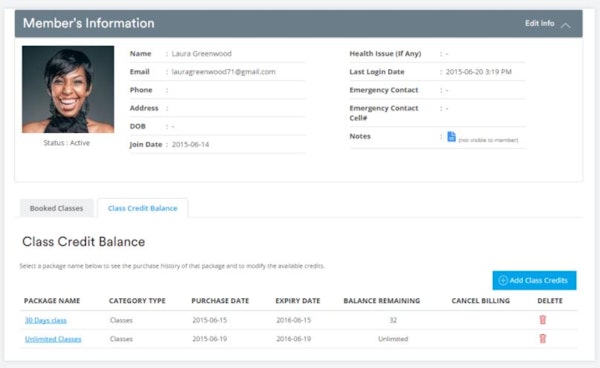
Task: Open the 30 Days class package link
Action: (x=46, y=320)
